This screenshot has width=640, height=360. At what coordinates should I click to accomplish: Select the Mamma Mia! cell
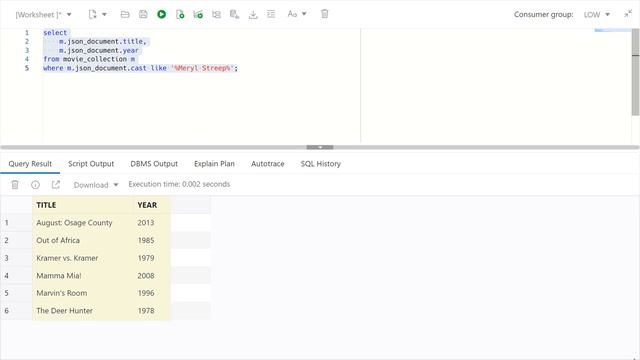(x=83, y=276)
